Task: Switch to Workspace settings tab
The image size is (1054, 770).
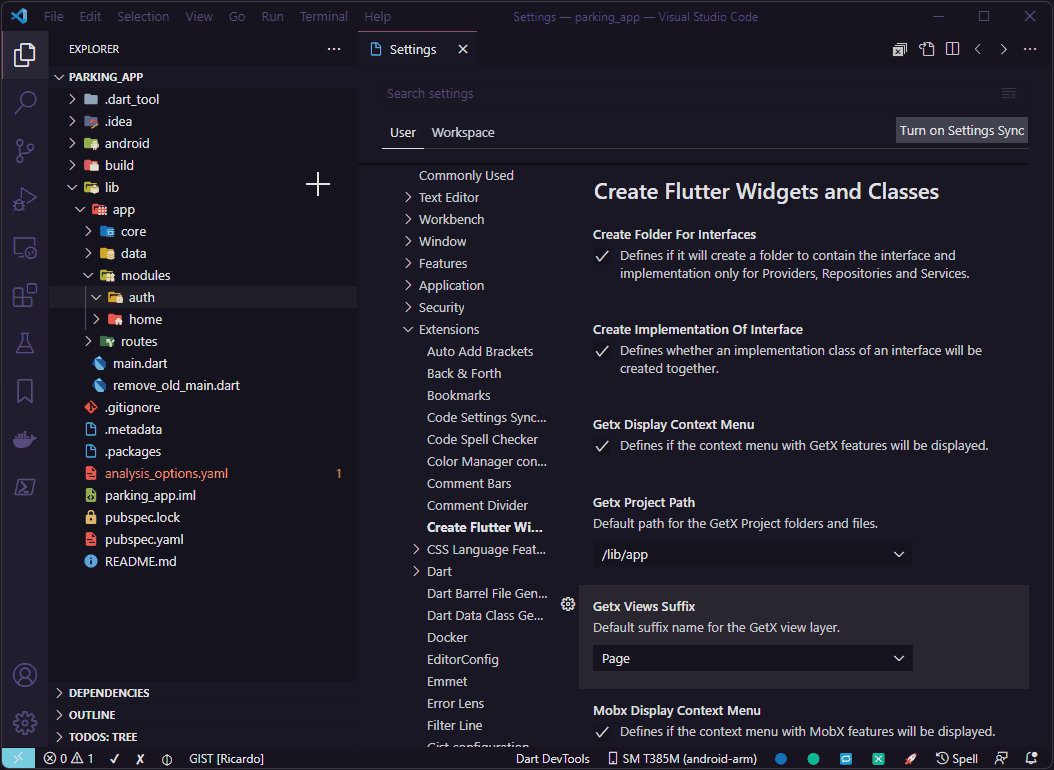Action: click(463, 133)
